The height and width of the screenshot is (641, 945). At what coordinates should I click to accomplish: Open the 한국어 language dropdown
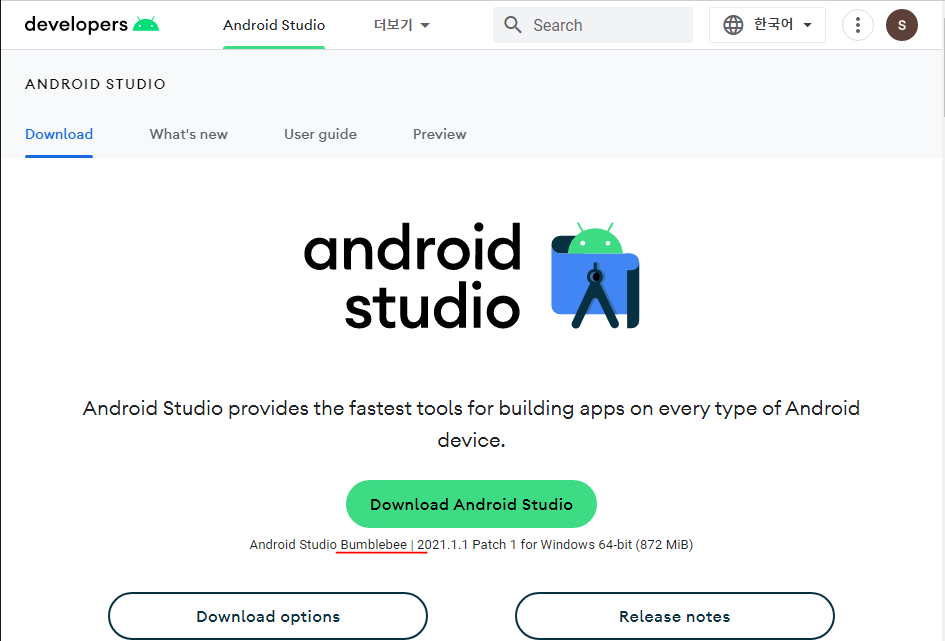767,25
